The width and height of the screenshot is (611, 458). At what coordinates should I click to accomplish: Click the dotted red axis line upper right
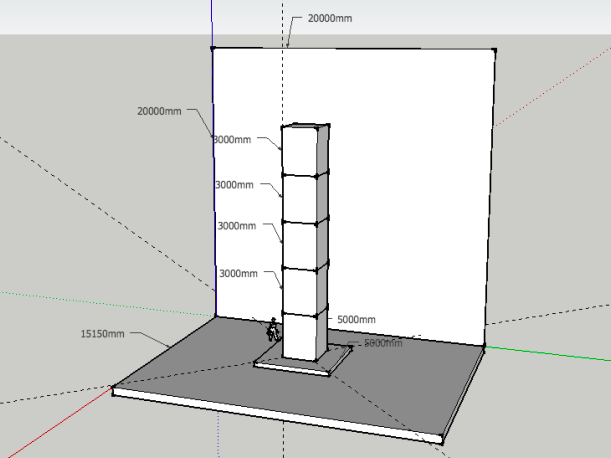point(552,88)
